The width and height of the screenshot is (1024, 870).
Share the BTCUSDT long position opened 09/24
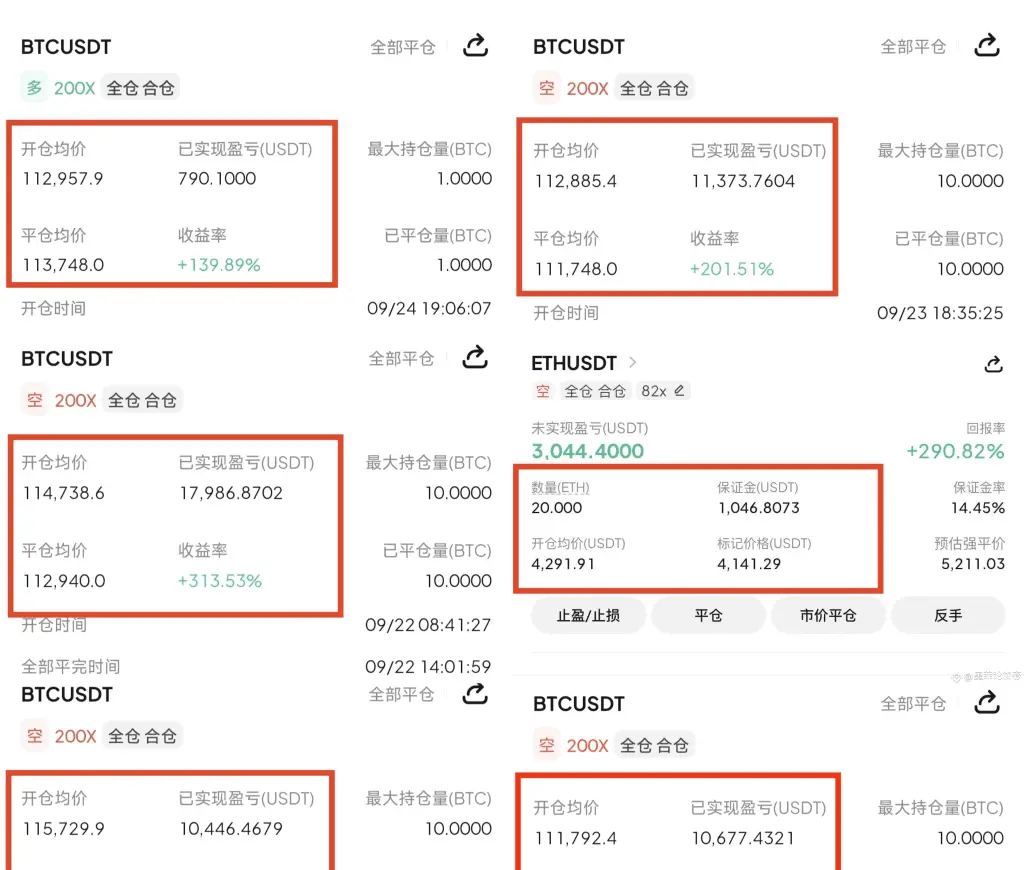475,46
